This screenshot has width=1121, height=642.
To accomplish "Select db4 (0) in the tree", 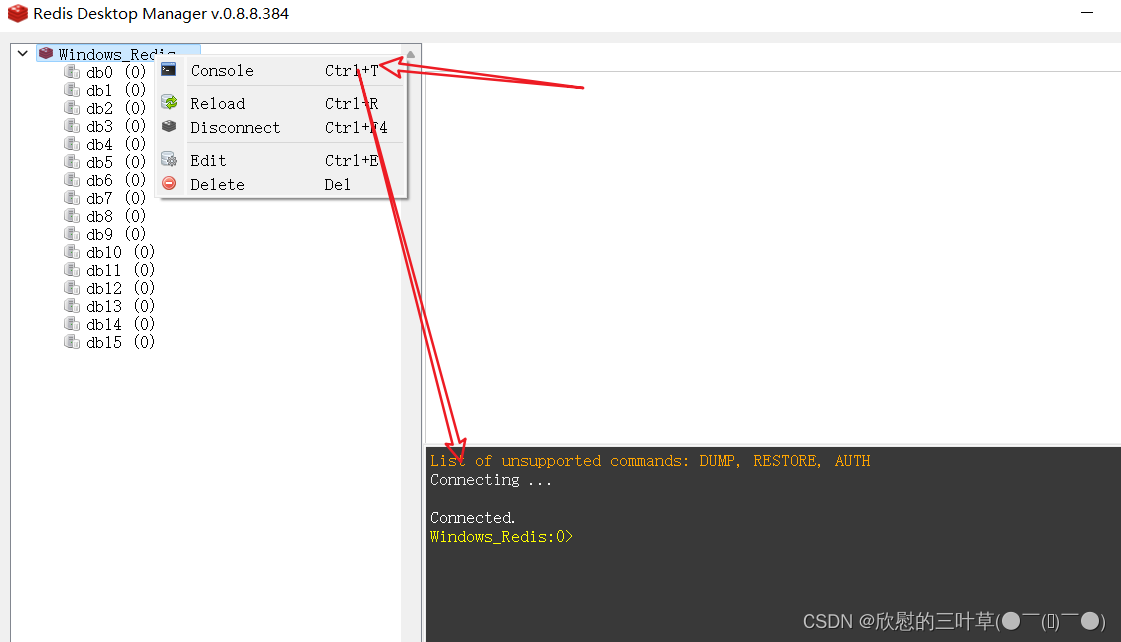I will click(x=116, y=144).
